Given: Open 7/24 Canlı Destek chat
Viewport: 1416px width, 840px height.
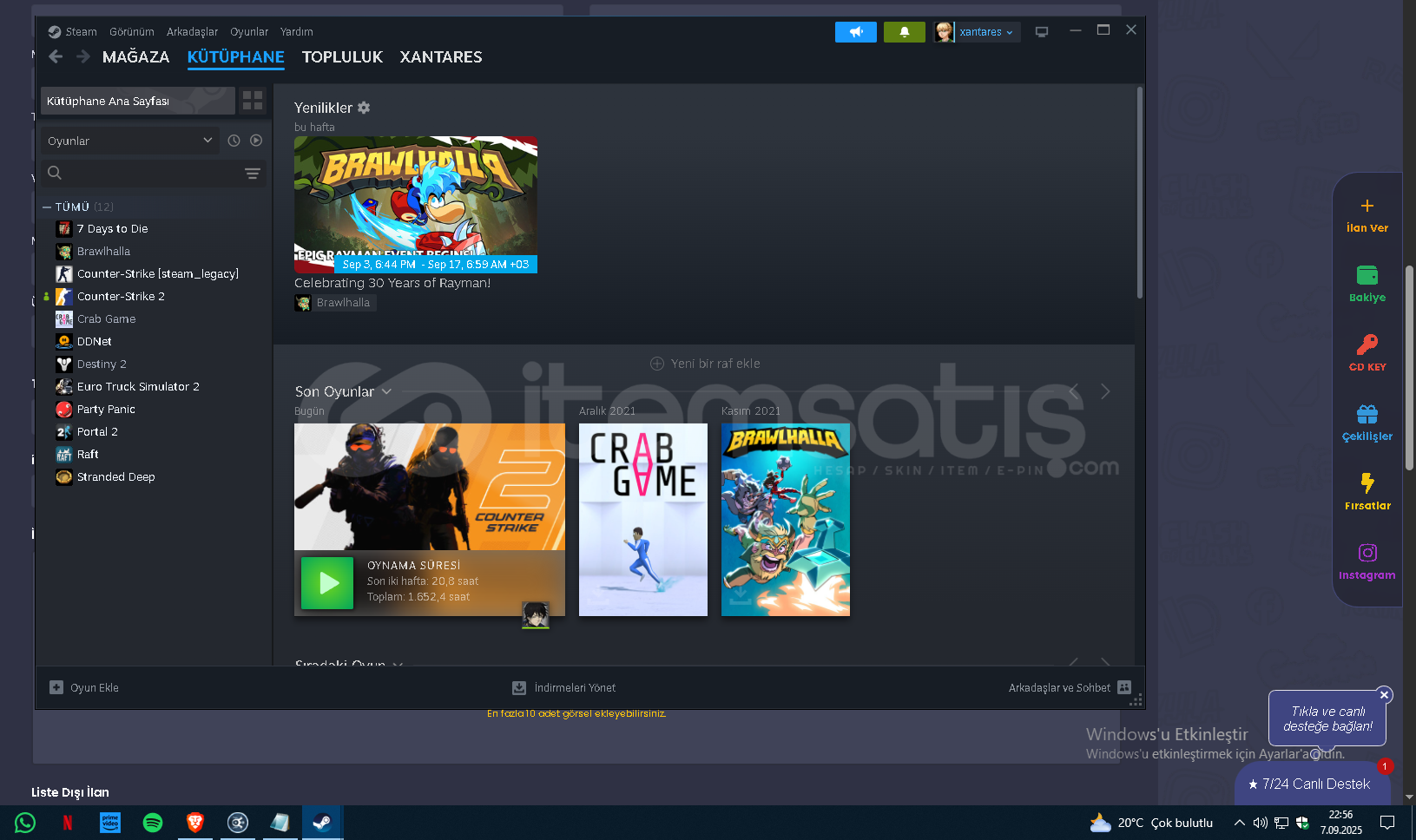Looking at the screenshot, I should click(1313, 784).
